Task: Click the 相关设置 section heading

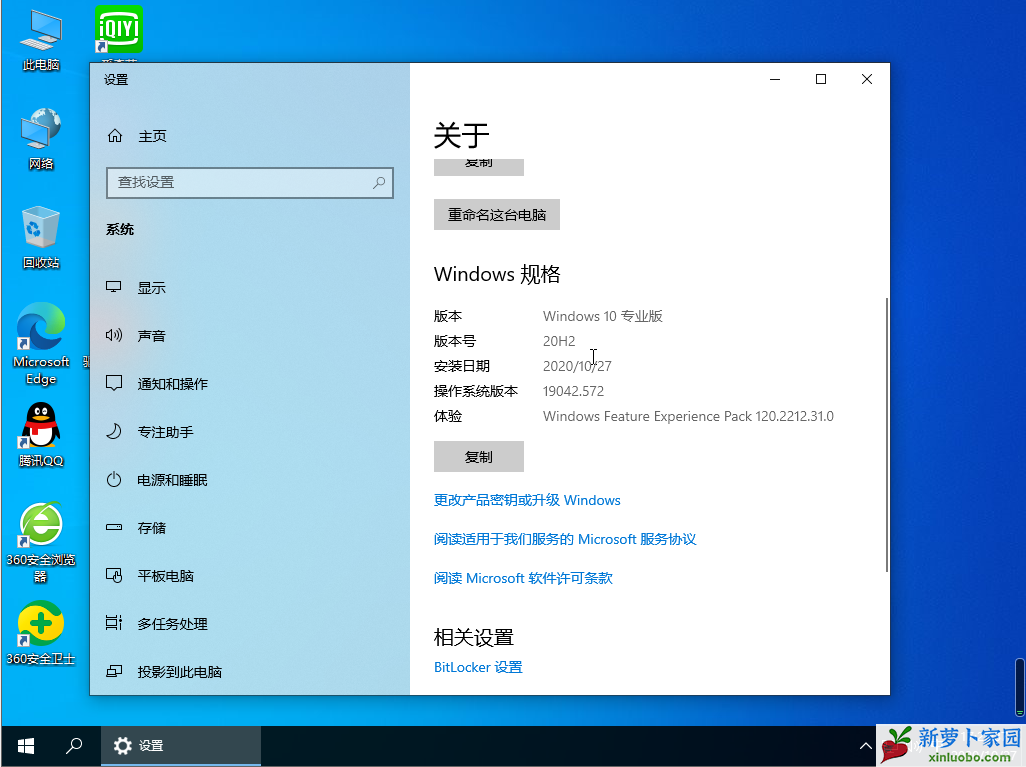Action: tap(474, 637)
